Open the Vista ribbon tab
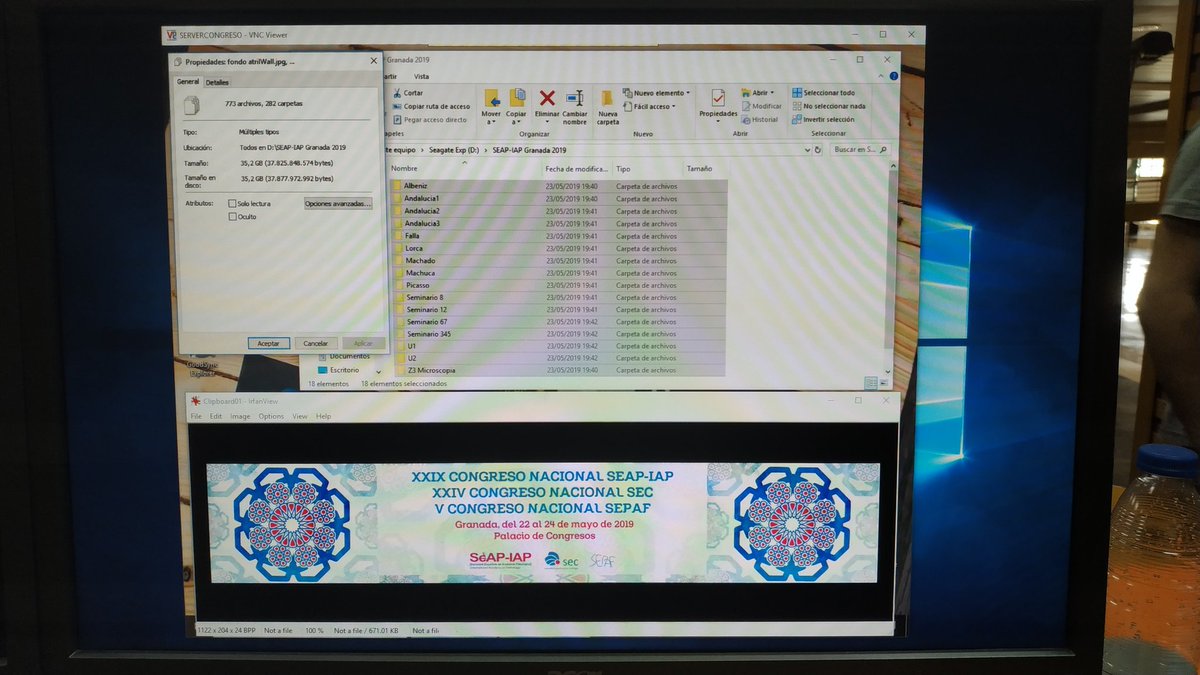Screen dimensions: 1200x675 pyautogui.click(x=422, y=76)
